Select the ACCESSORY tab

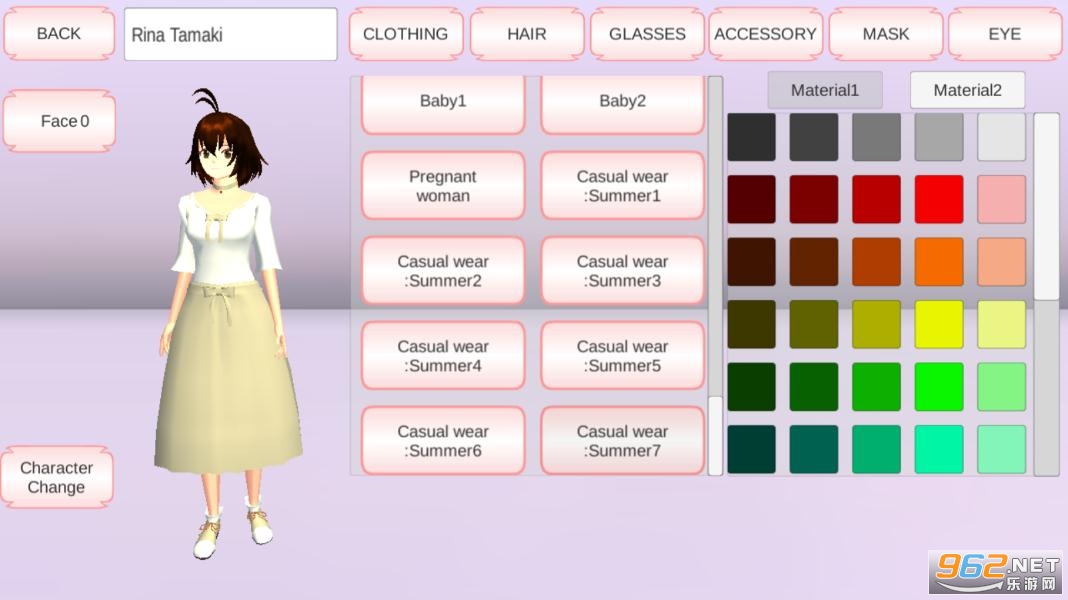tap(765, 34)
